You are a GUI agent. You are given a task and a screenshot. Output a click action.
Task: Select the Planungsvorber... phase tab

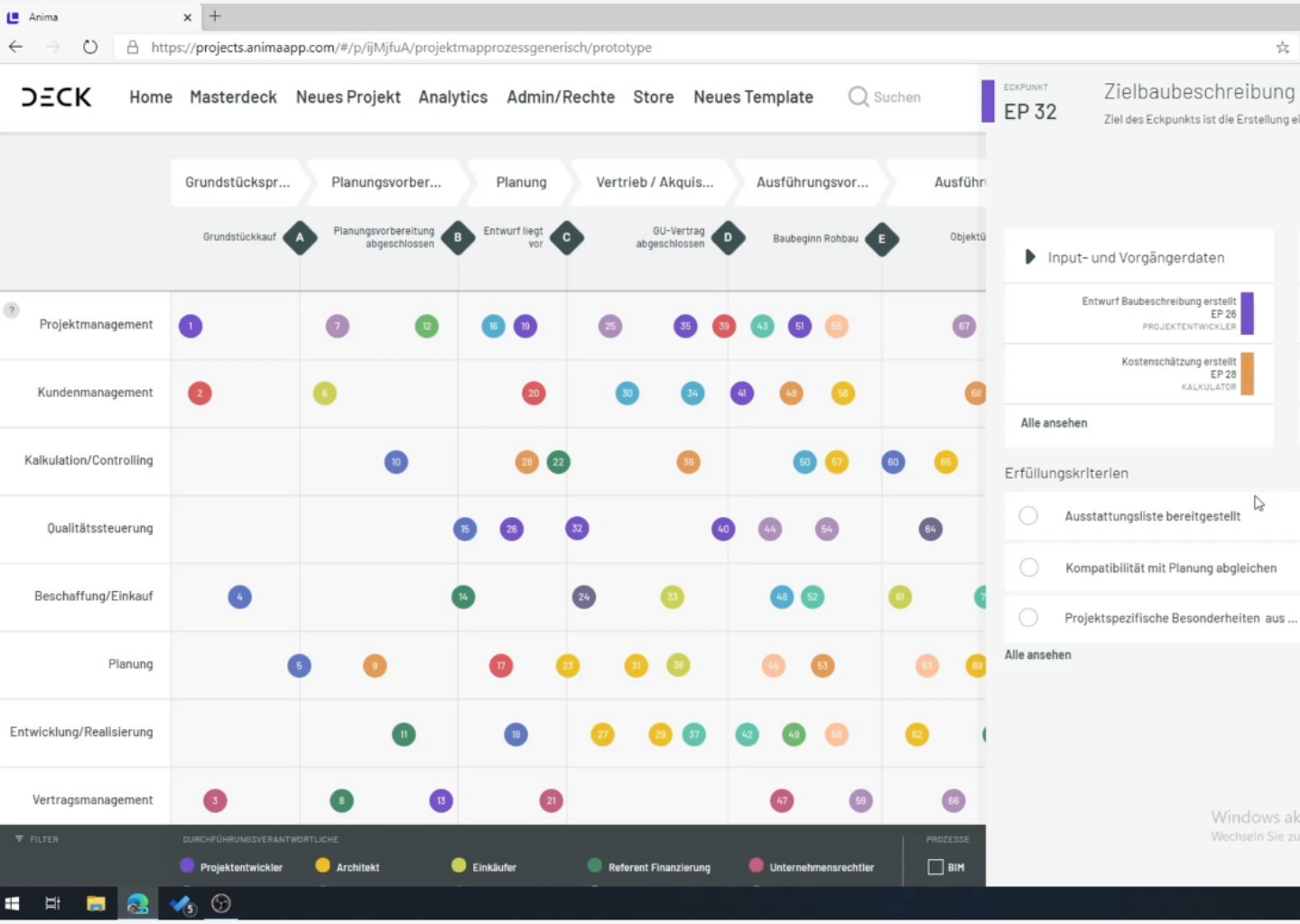pos(386,182)
